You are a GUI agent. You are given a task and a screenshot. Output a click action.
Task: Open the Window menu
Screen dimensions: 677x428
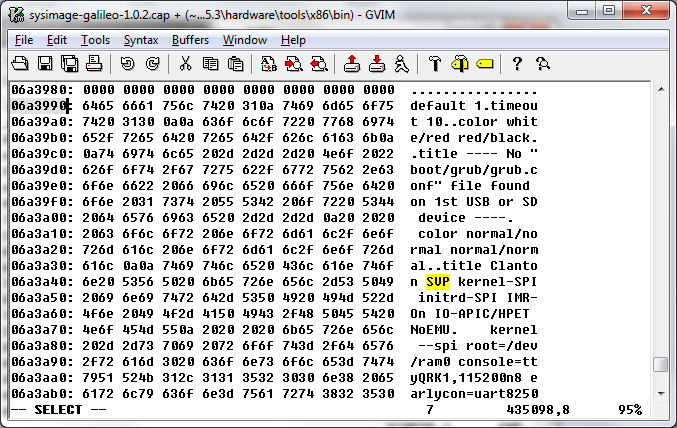[x=245, y=40]
